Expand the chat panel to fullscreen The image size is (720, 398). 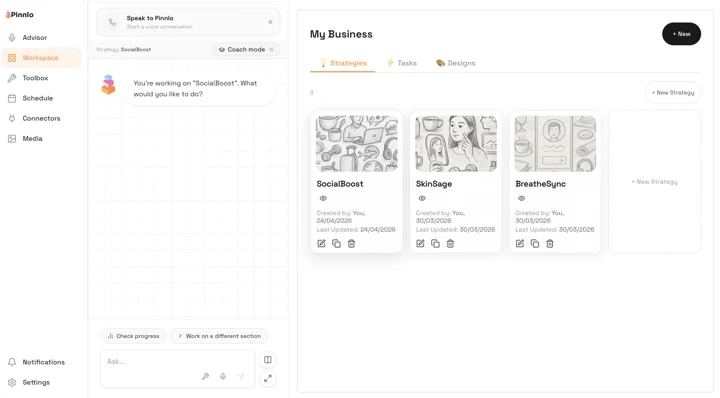(x=268, y=378)
